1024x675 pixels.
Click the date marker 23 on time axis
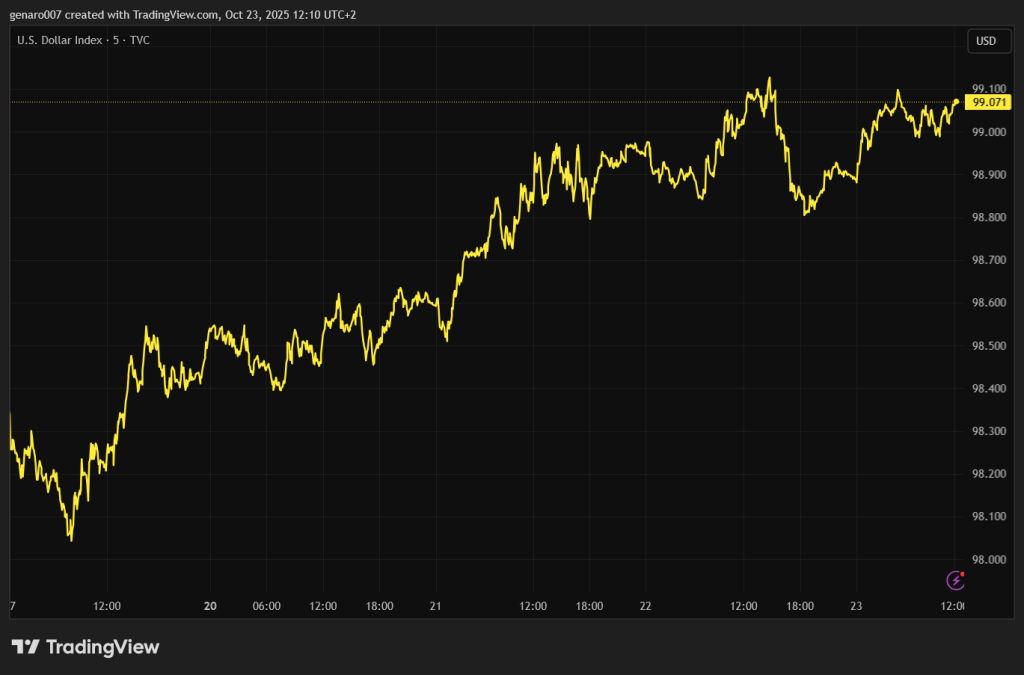tap(855, 606)
